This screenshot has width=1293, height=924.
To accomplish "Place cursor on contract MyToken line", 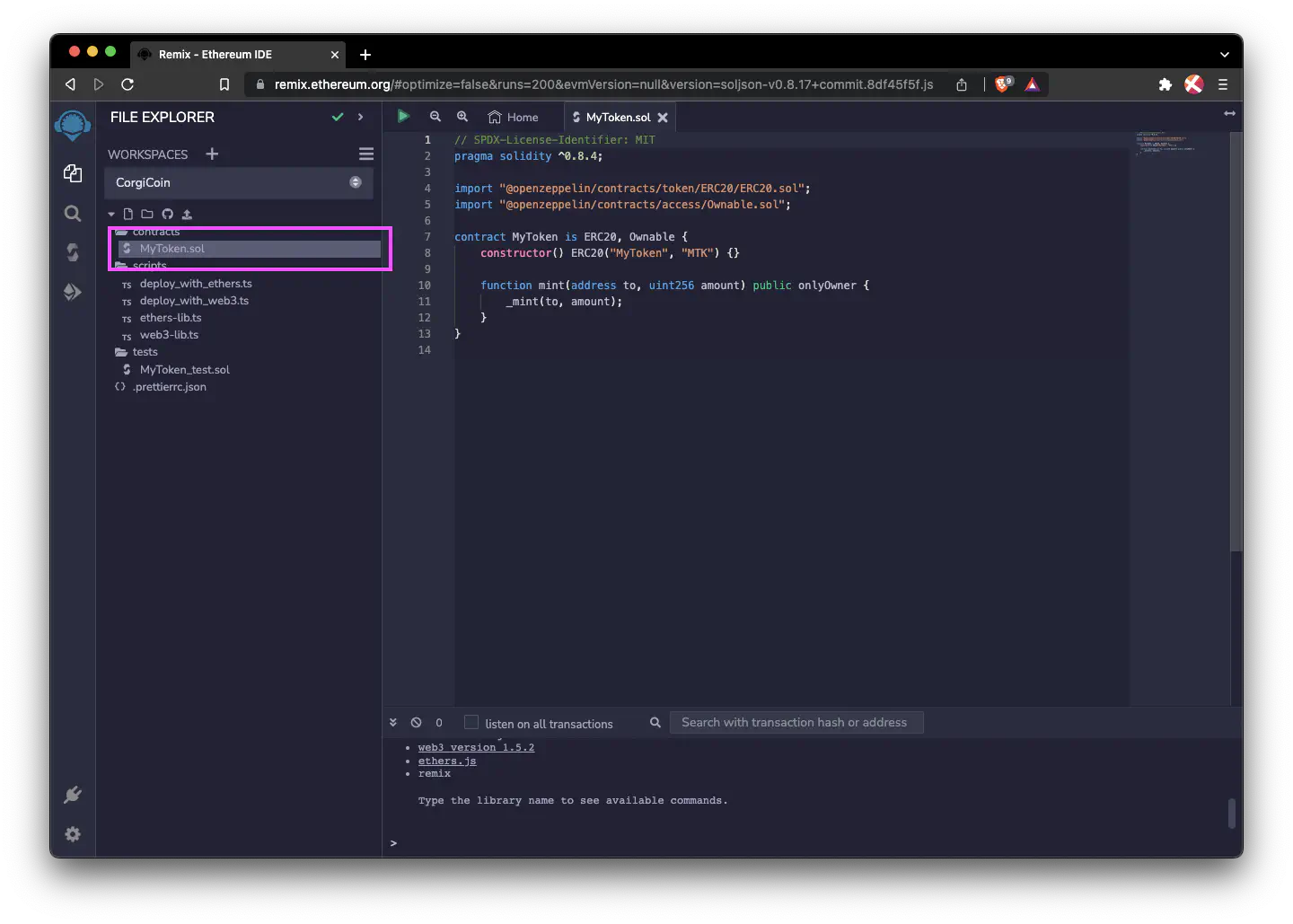I will (571, 237).
